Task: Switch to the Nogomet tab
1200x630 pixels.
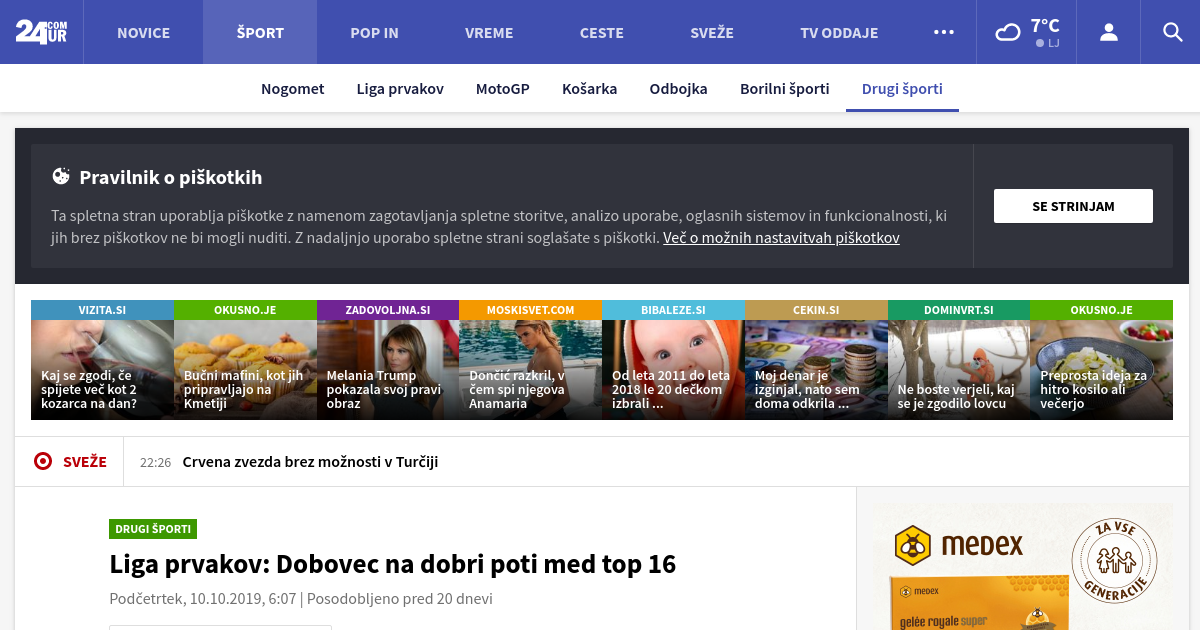Action: 292,88
